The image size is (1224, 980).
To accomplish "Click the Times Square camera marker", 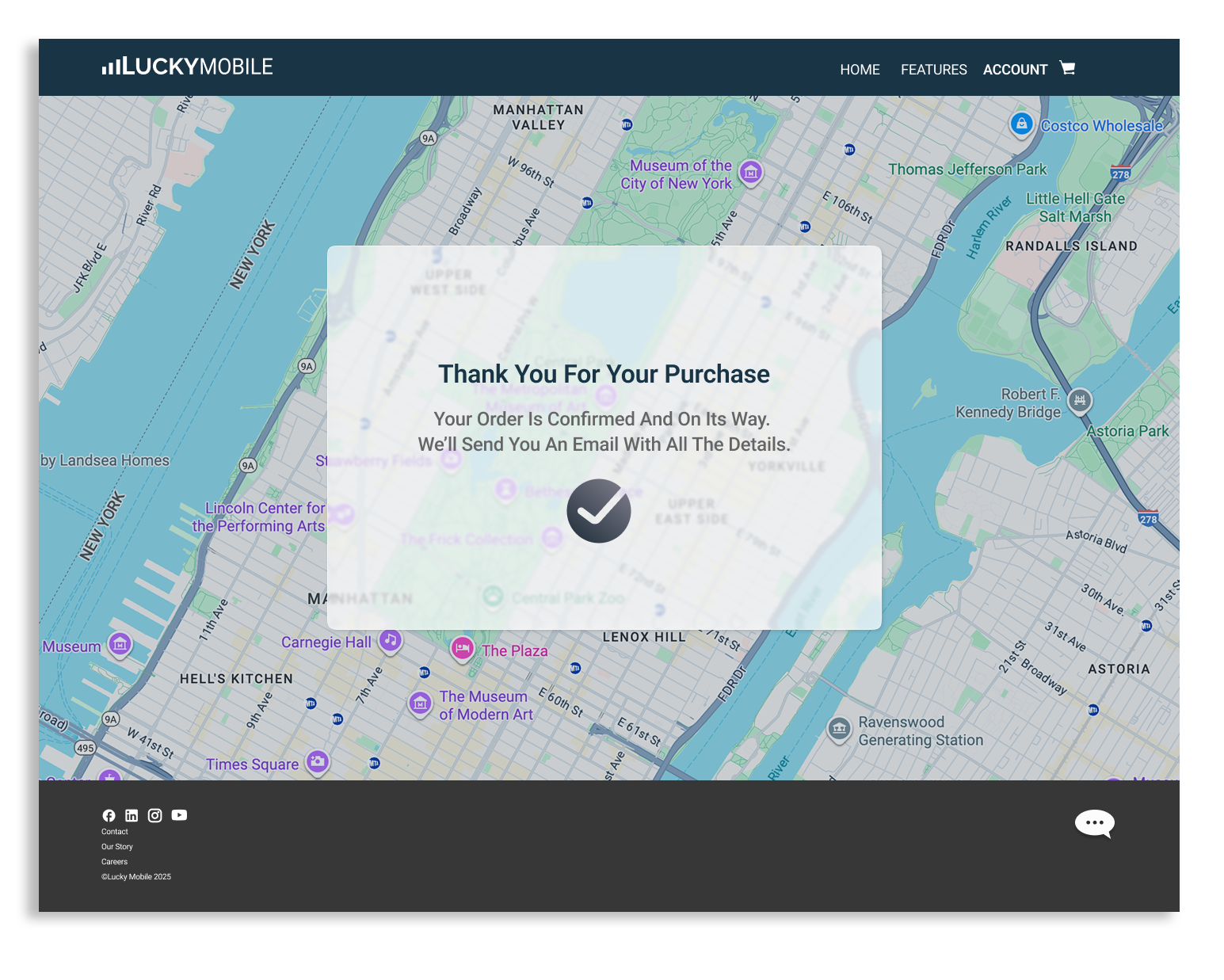I will pyautogui.click(x=318, y=762).
